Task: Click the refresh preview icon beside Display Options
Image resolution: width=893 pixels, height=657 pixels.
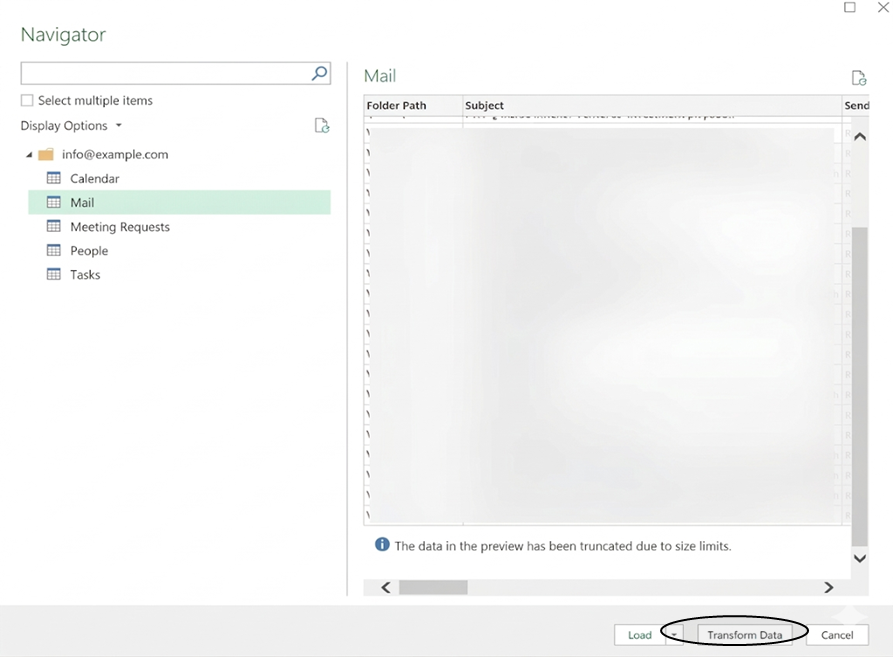Action: pyautogui.click(x=321, y=125)
